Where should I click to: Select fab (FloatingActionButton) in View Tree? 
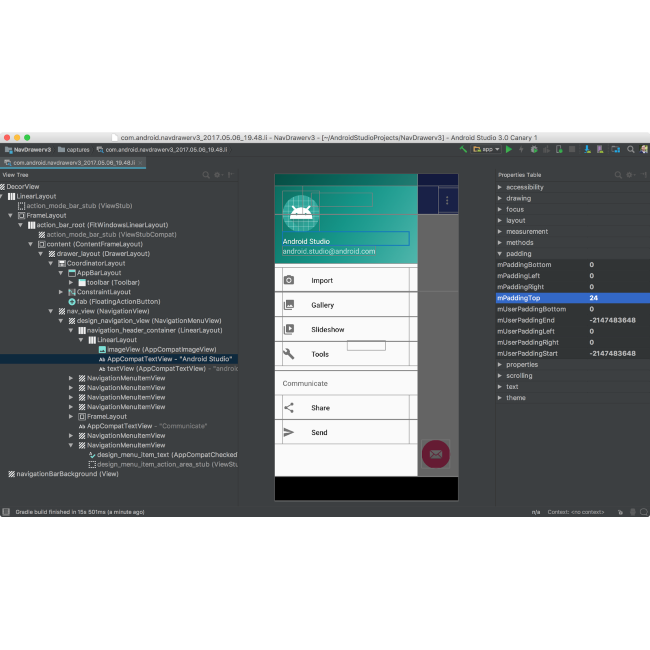[x=114, y=302]
